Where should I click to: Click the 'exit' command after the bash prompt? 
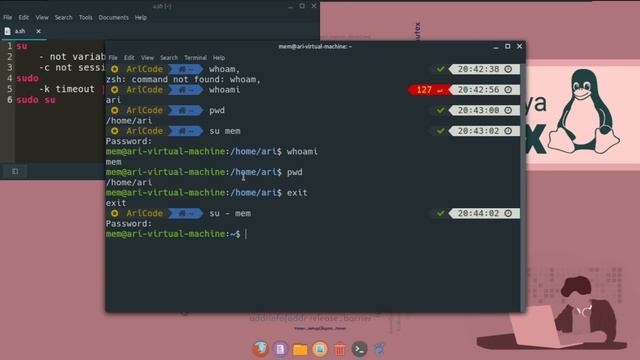click(297, 193)
